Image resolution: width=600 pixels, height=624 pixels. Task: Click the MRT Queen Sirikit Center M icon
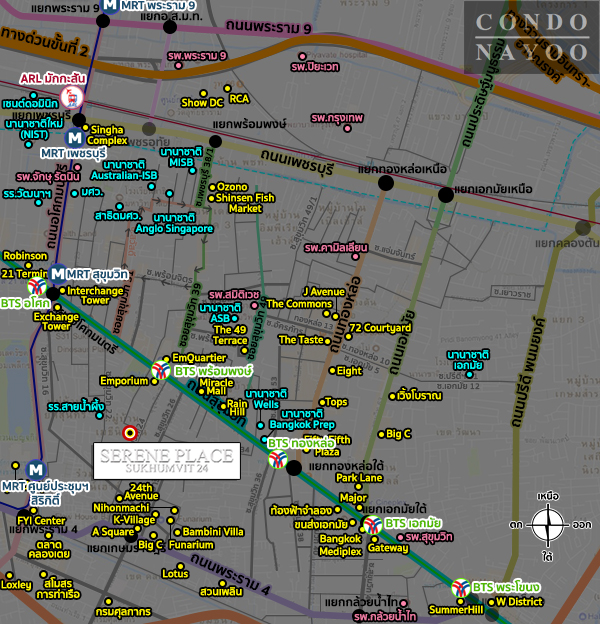pos(36,470)
